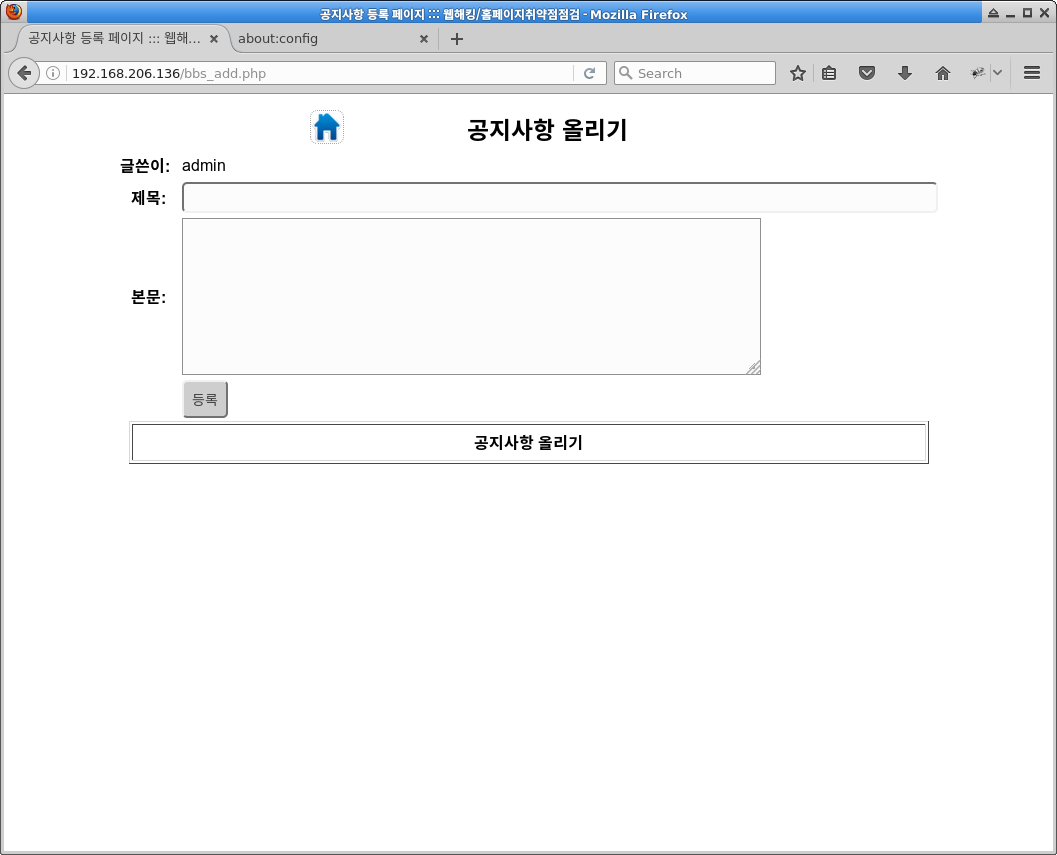The height and width of the screenshot is (855, 1057).
Task: Open the Firefox hamburger menu
Action: click(x=1031, y=73)
